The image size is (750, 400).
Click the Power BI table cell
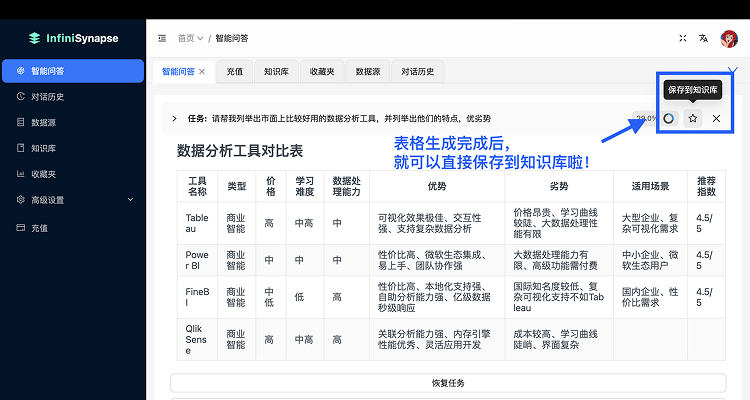click(197, 260)
